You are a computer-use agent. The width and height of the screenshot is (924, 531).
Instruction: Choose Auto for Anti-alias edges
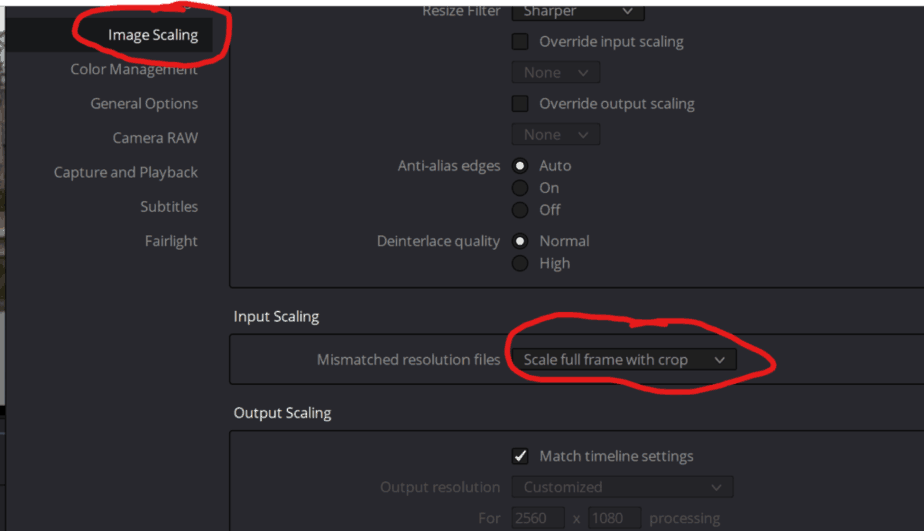tap(520, 166)
